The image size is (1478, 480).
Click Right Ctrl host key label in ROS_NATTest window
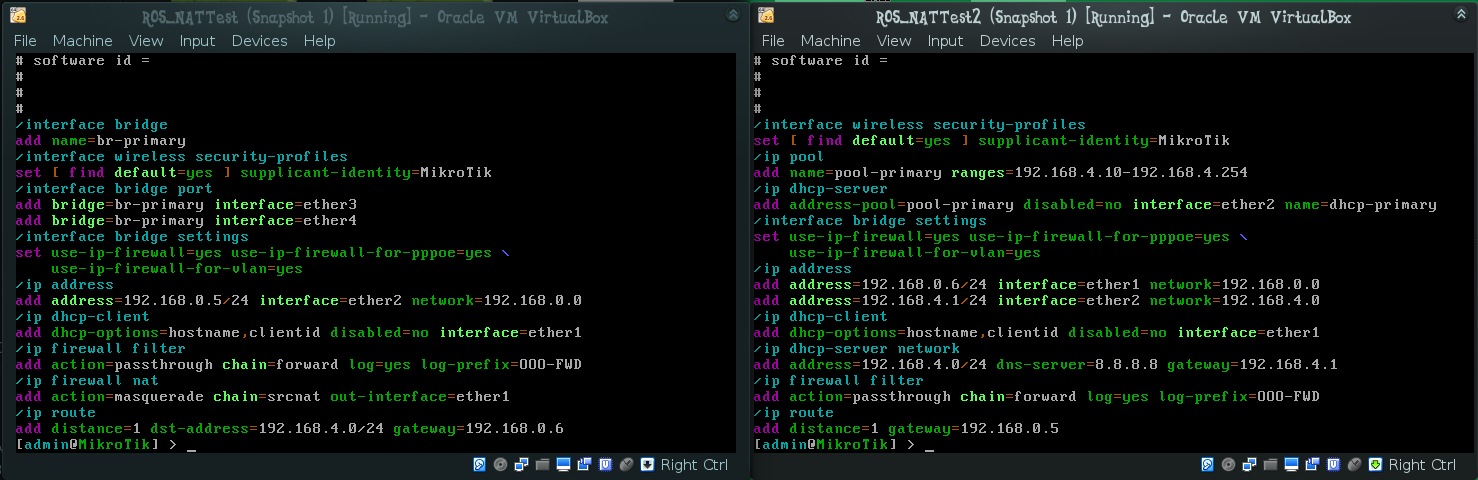694,465
